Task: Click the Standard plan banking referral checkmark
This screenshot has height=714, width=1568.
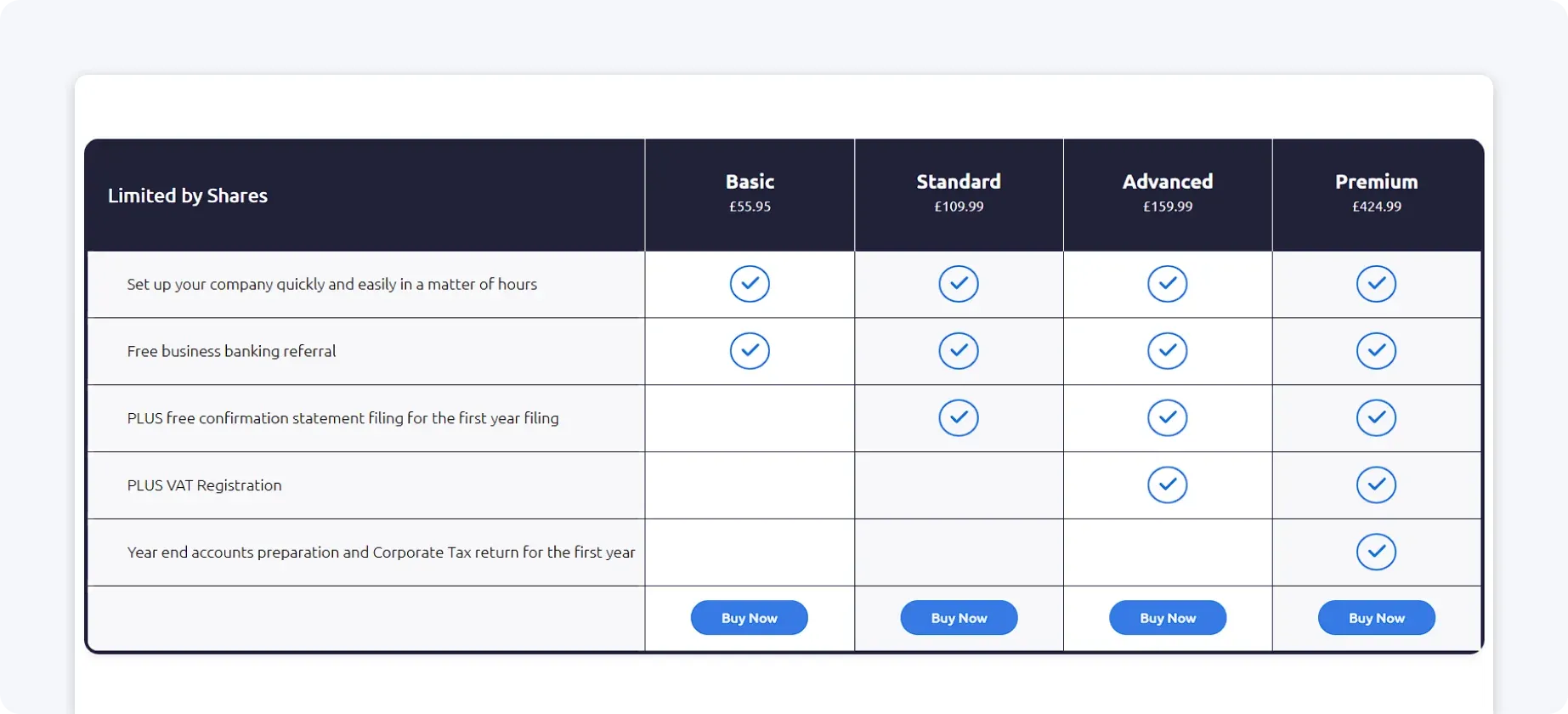Action: [958, 350]
